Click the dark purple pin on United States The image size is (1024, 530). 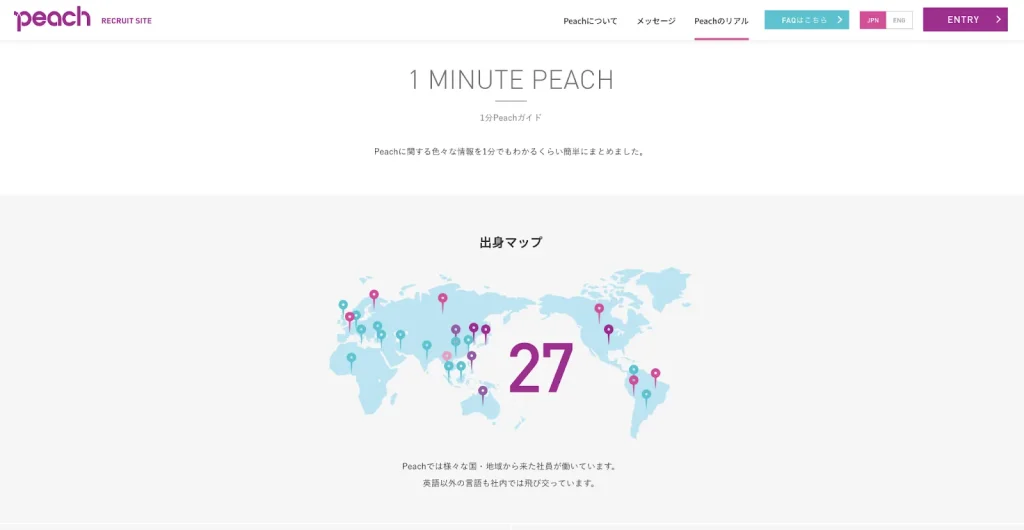[609, 332]
